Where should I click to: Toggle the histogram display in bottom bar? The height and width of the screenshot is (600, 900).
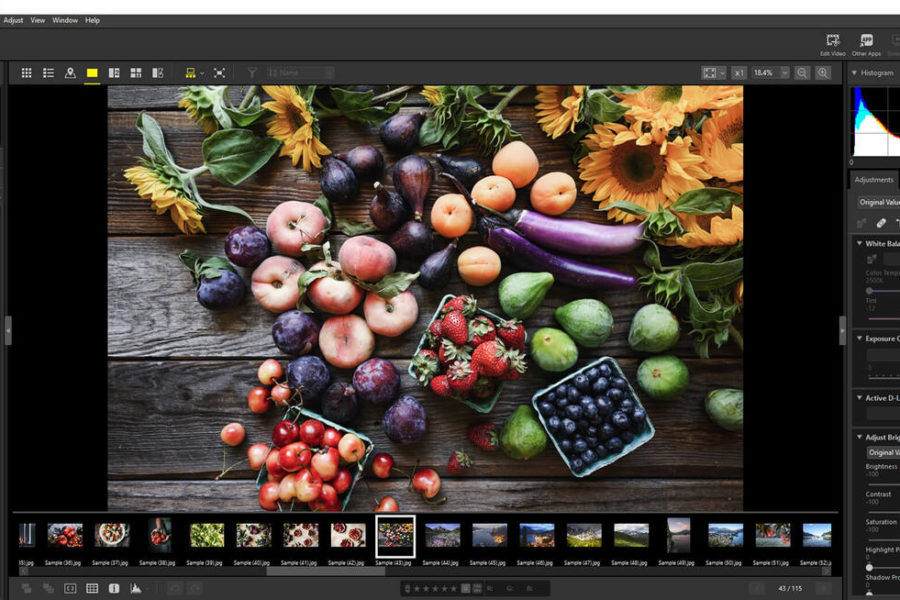pos(136,589)
